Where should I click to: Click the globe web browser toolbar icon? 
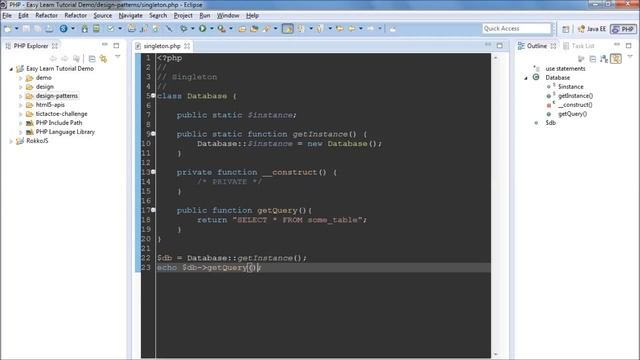tap(63, 29)
